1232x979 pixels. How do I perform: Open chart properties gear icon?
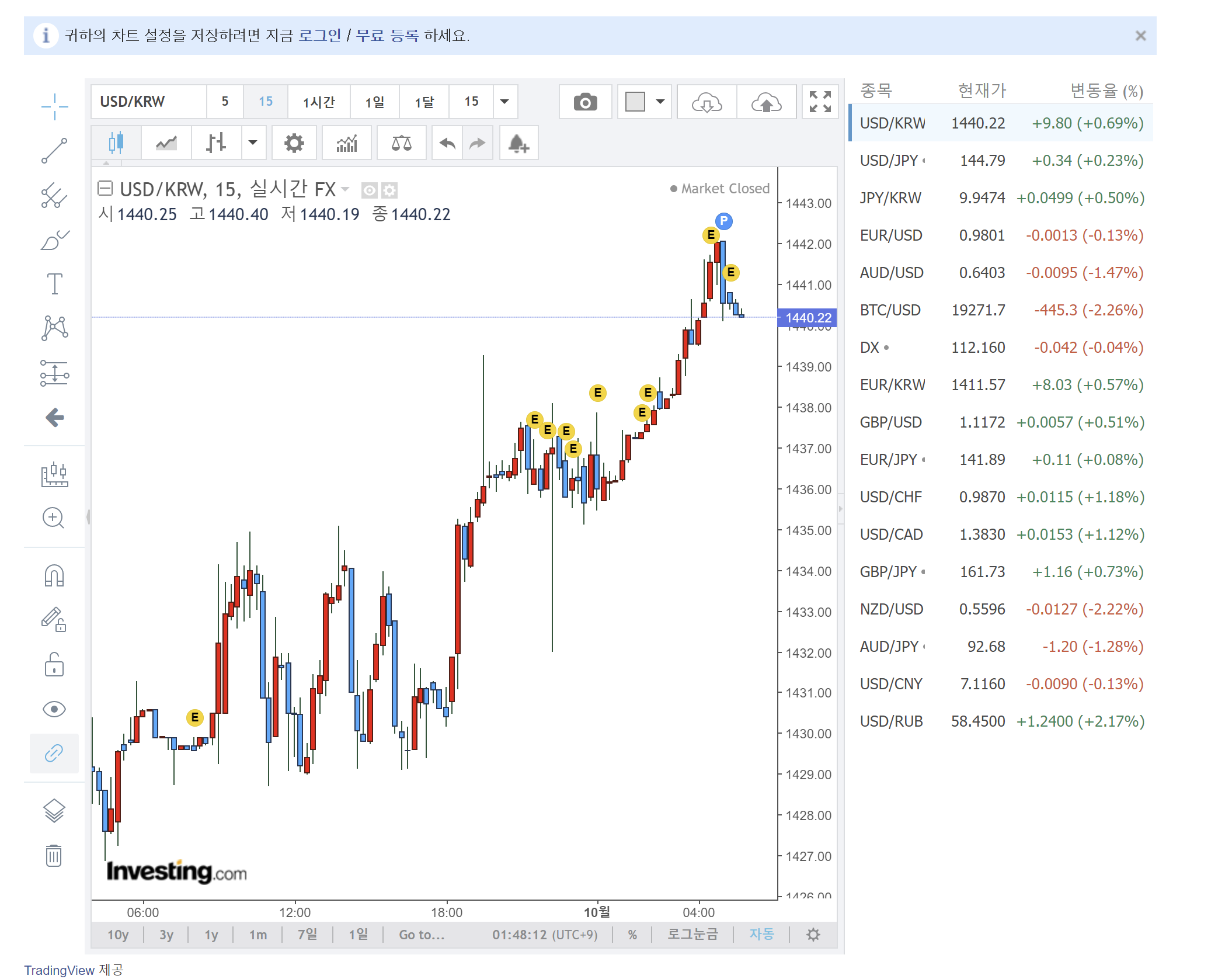point(294,143)
